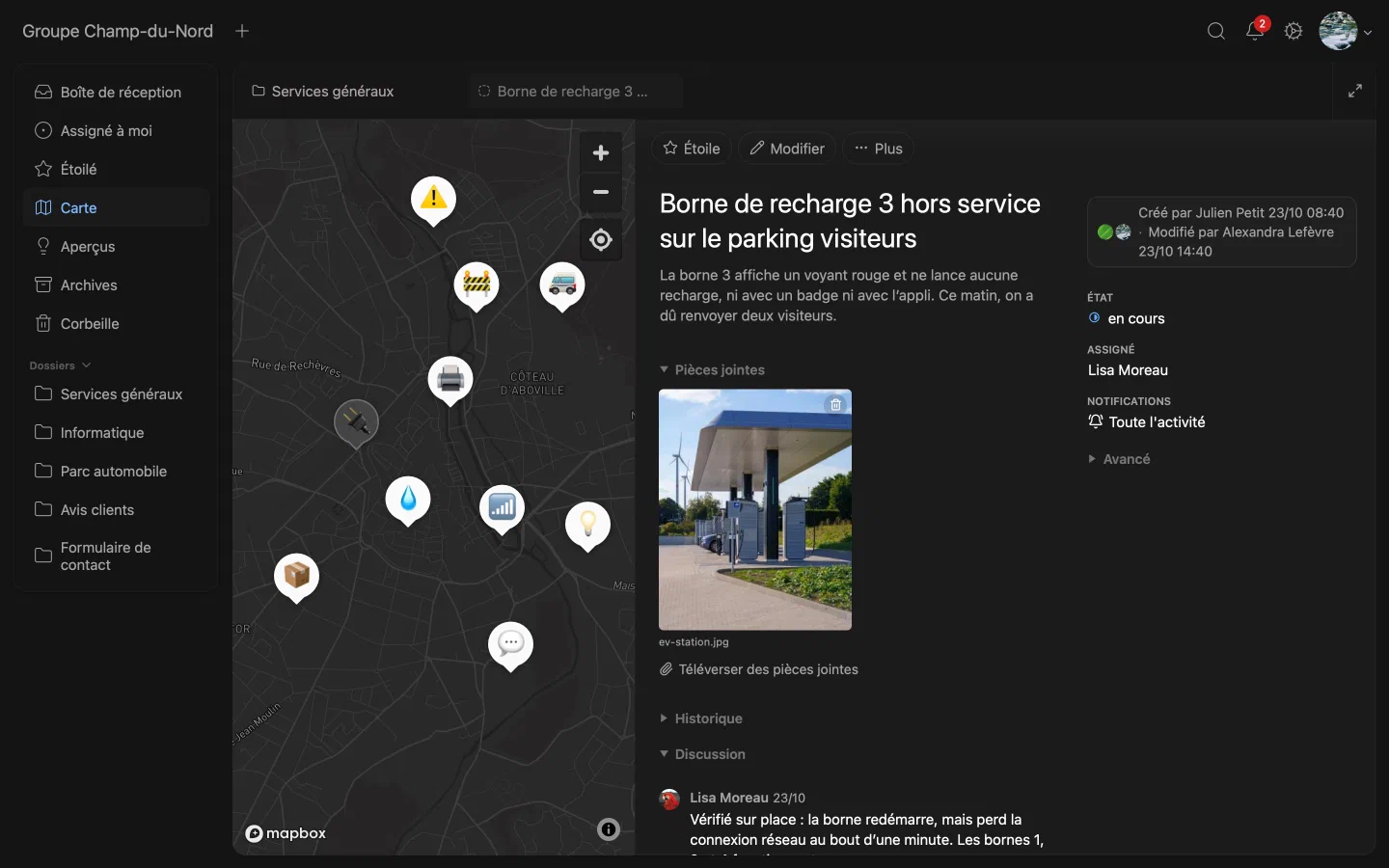Add a new workspace with plus icon
Screen dimensions: 1389x868
coord(242,31)
